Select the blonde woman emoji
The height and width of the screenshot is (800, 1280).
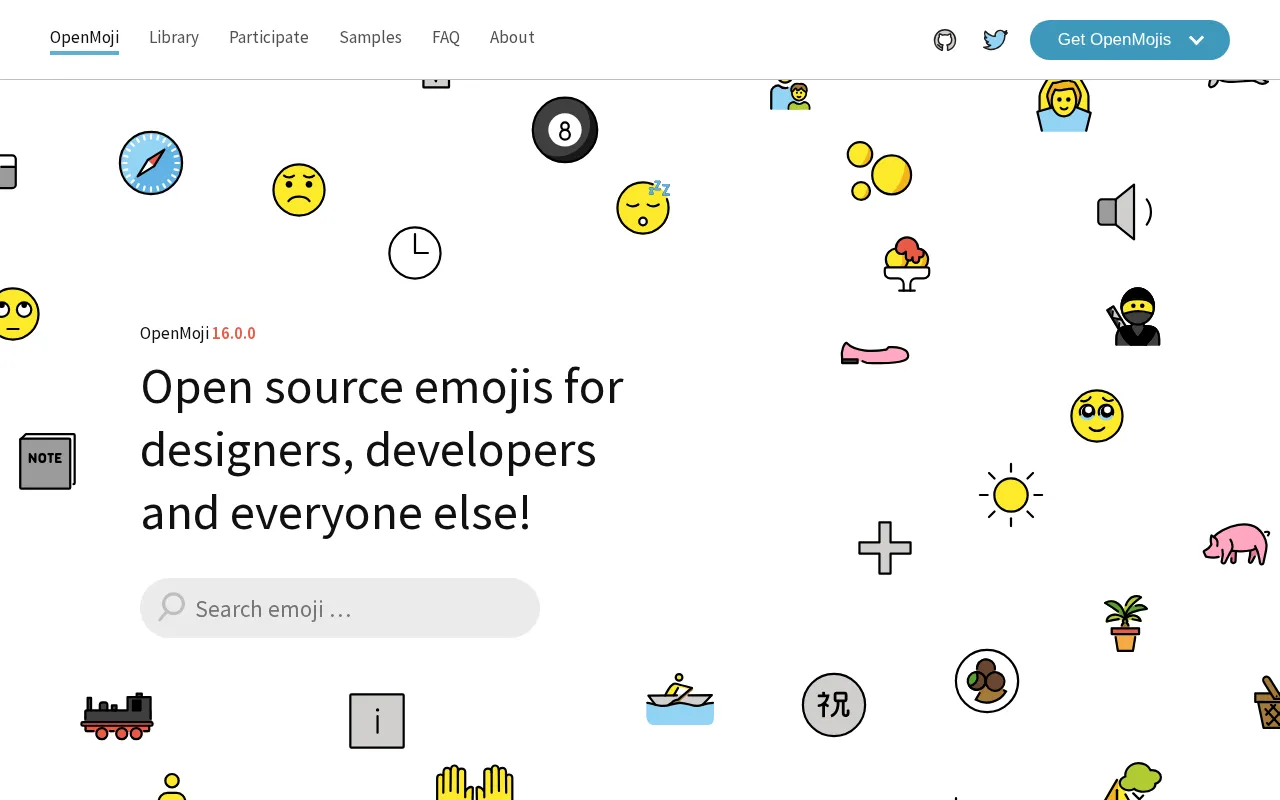1064,105
